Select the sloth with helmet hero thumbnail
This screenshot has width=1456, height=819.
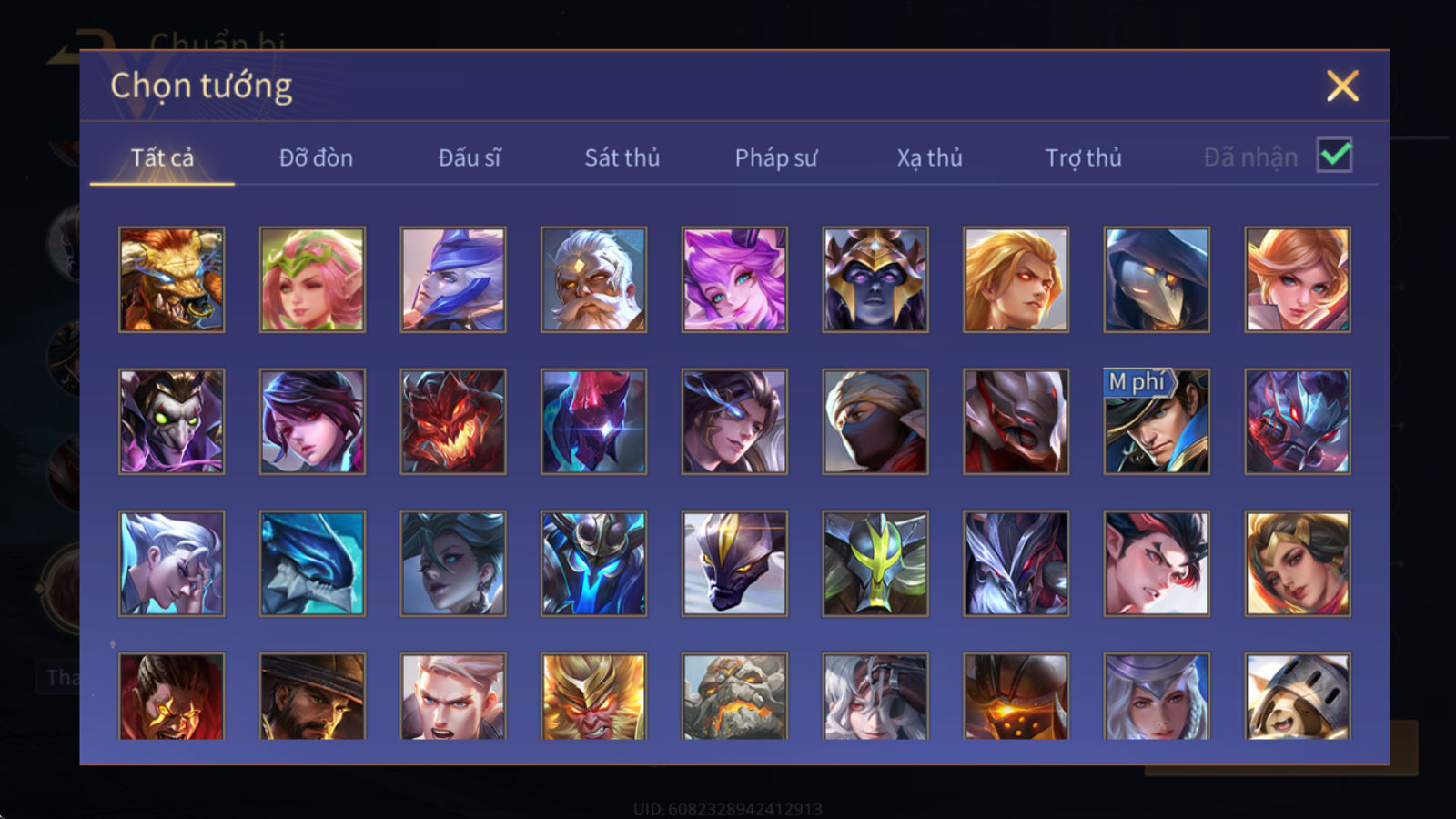click(x=1298, y=696)
